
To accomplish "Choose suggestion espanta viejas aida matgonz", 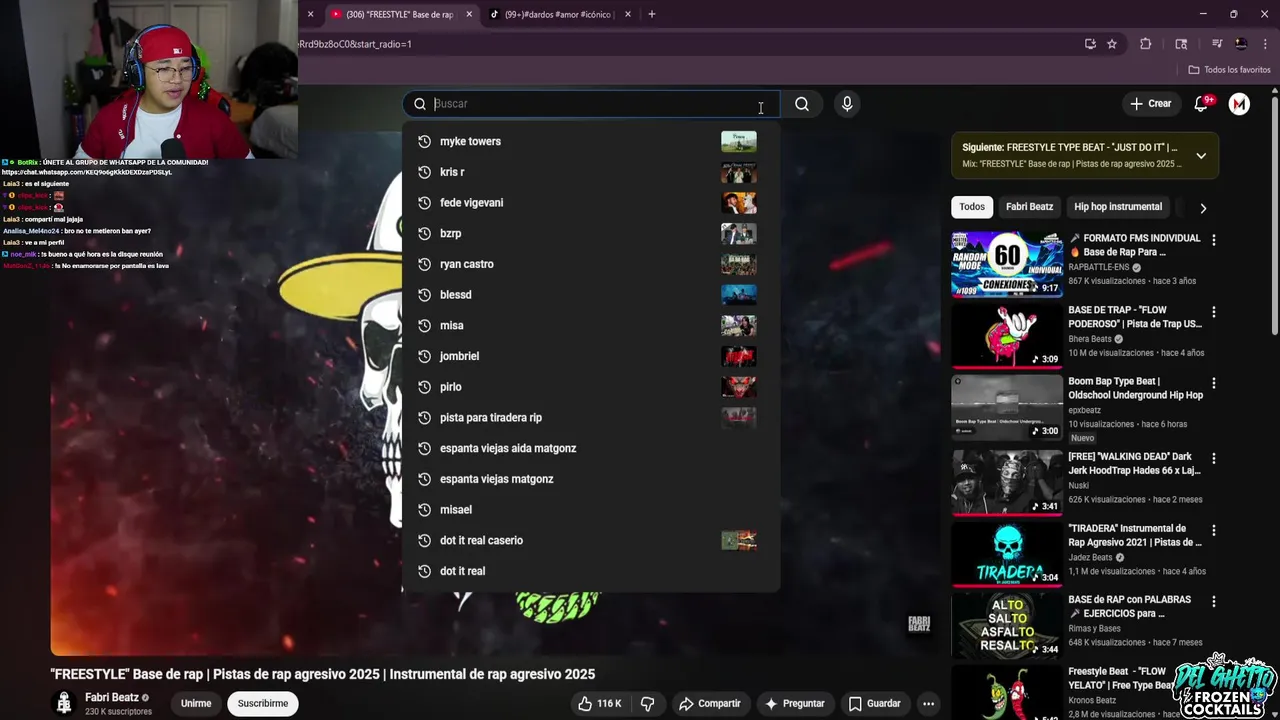I will click(590, 448).
